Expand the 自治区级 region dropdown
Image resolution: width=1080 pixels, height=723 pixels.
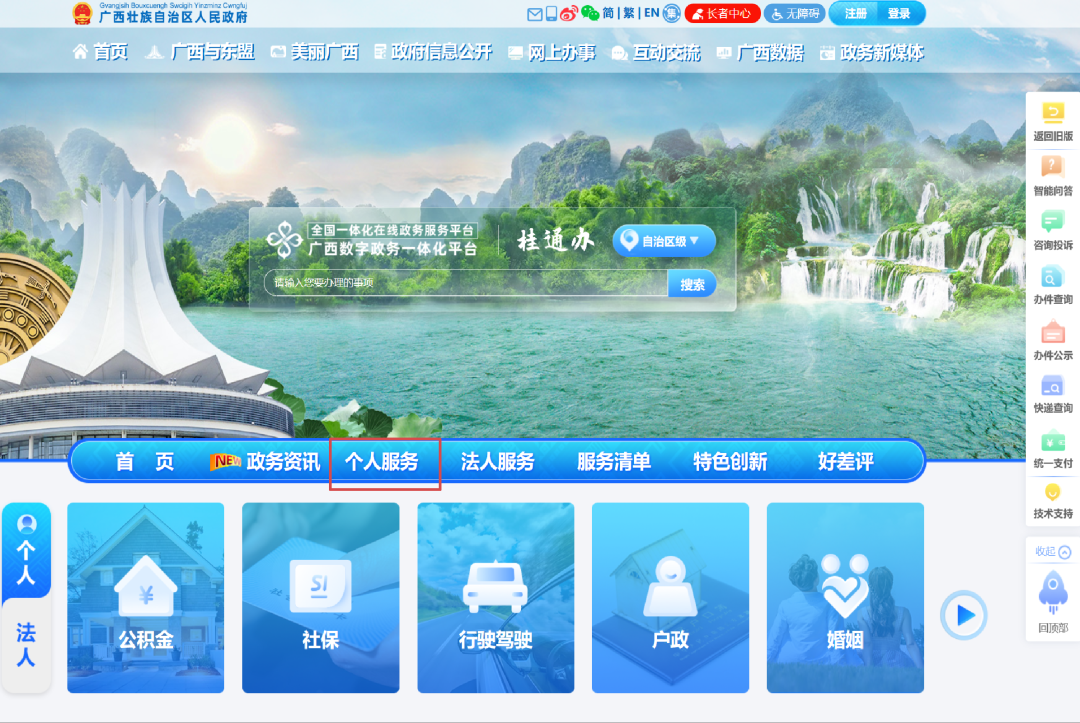pos(664,241)
